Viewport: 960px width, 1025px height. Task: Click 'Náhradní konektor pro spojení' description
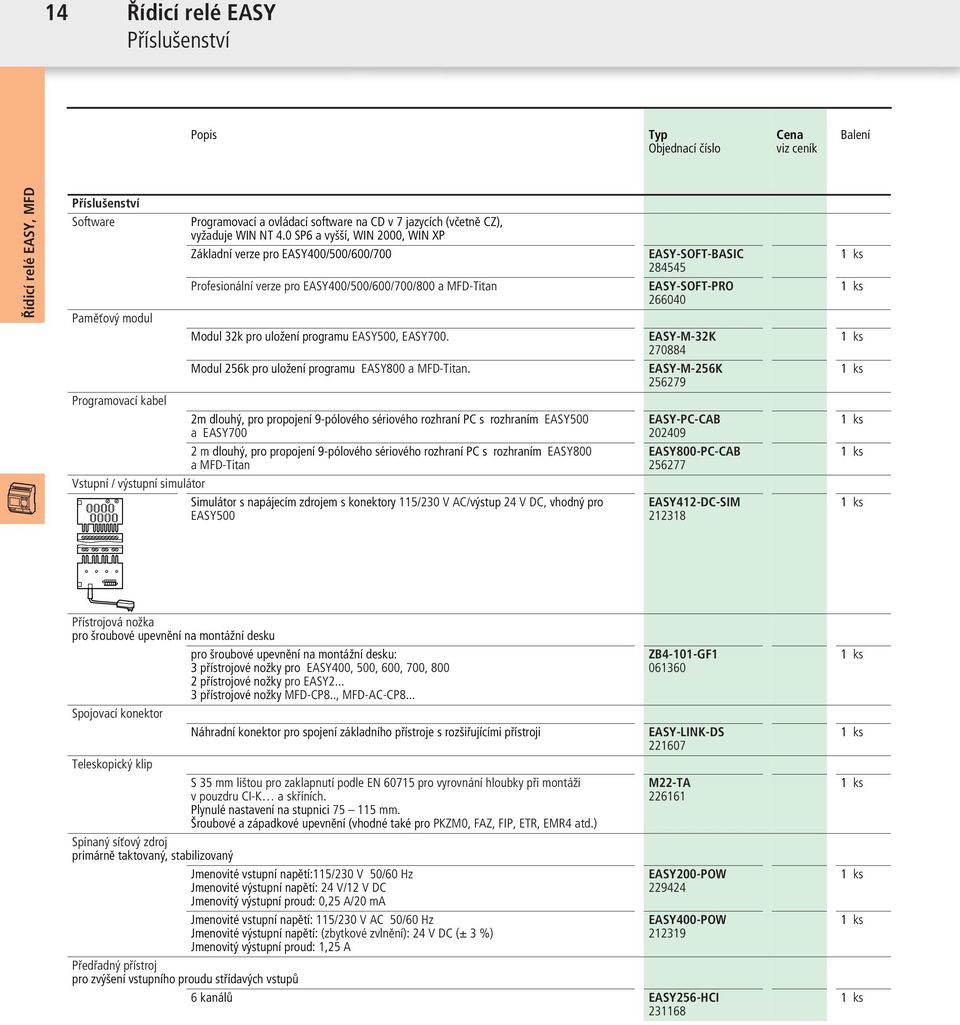[x=365, y=731]
